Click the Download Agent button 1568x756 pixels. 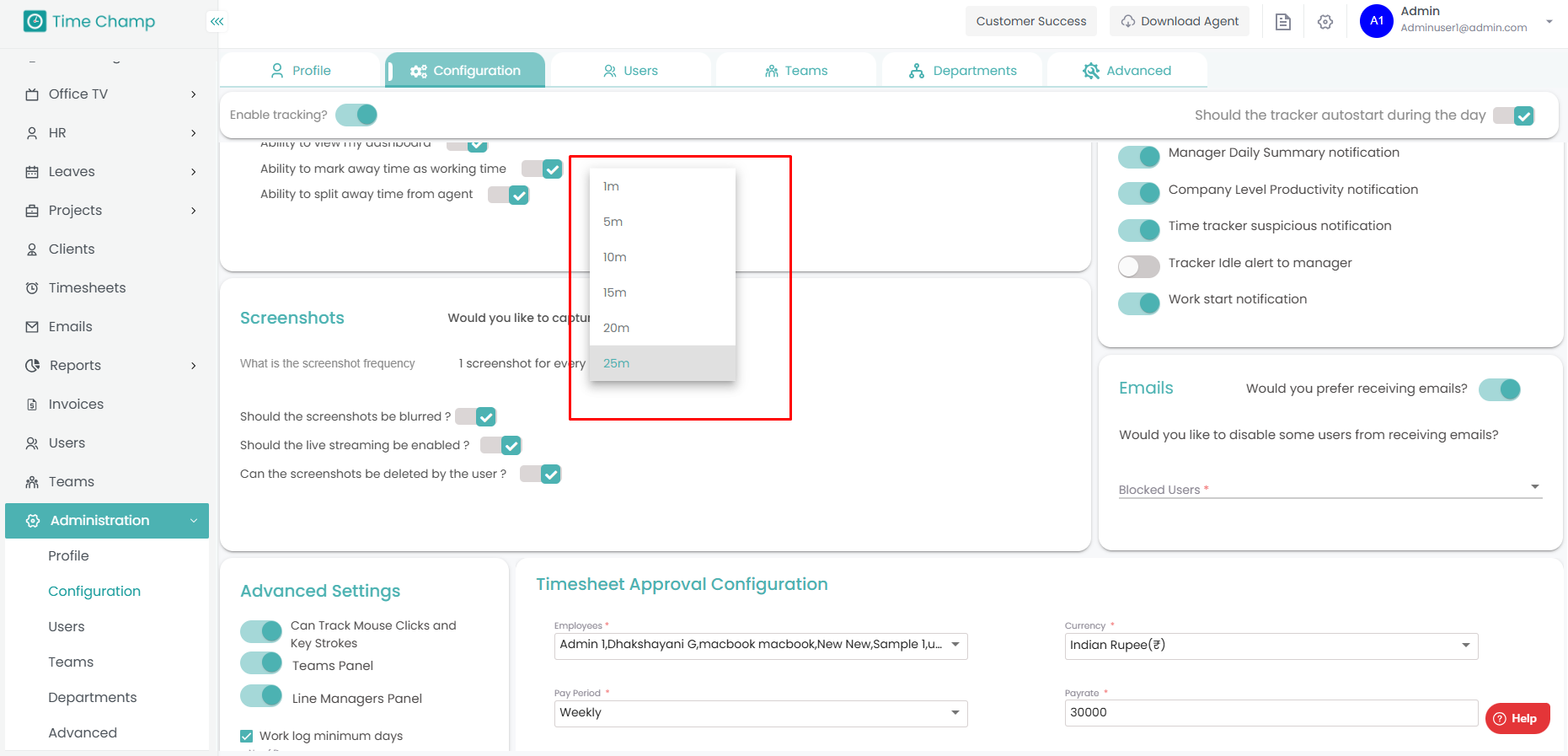[x=1180, y=21]
